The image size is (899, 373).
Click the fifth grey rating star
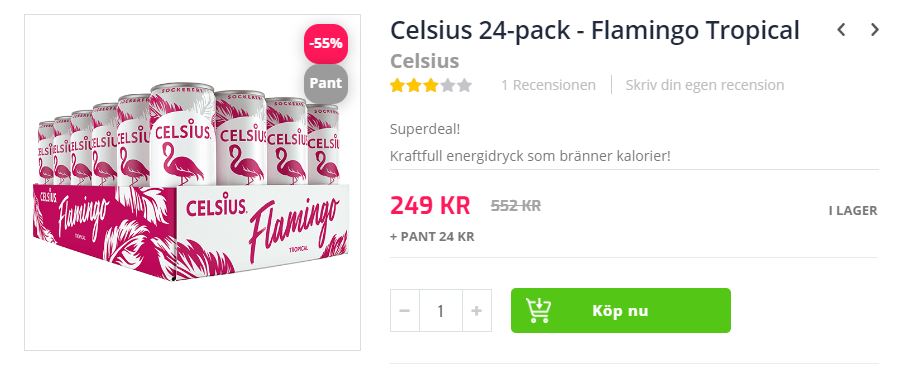point(464,86)
